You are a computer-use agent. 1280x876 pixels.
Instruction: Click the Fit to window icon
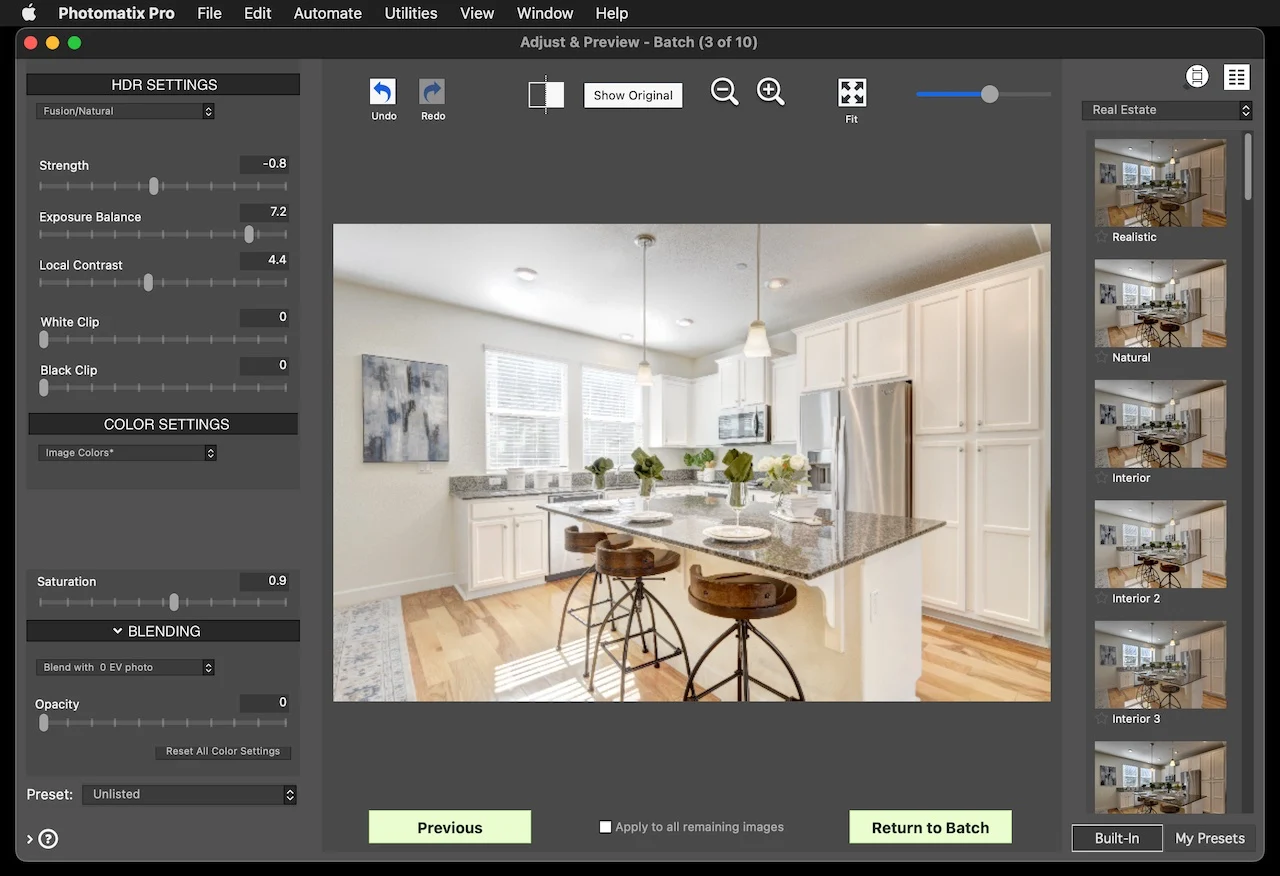[852, 93]
